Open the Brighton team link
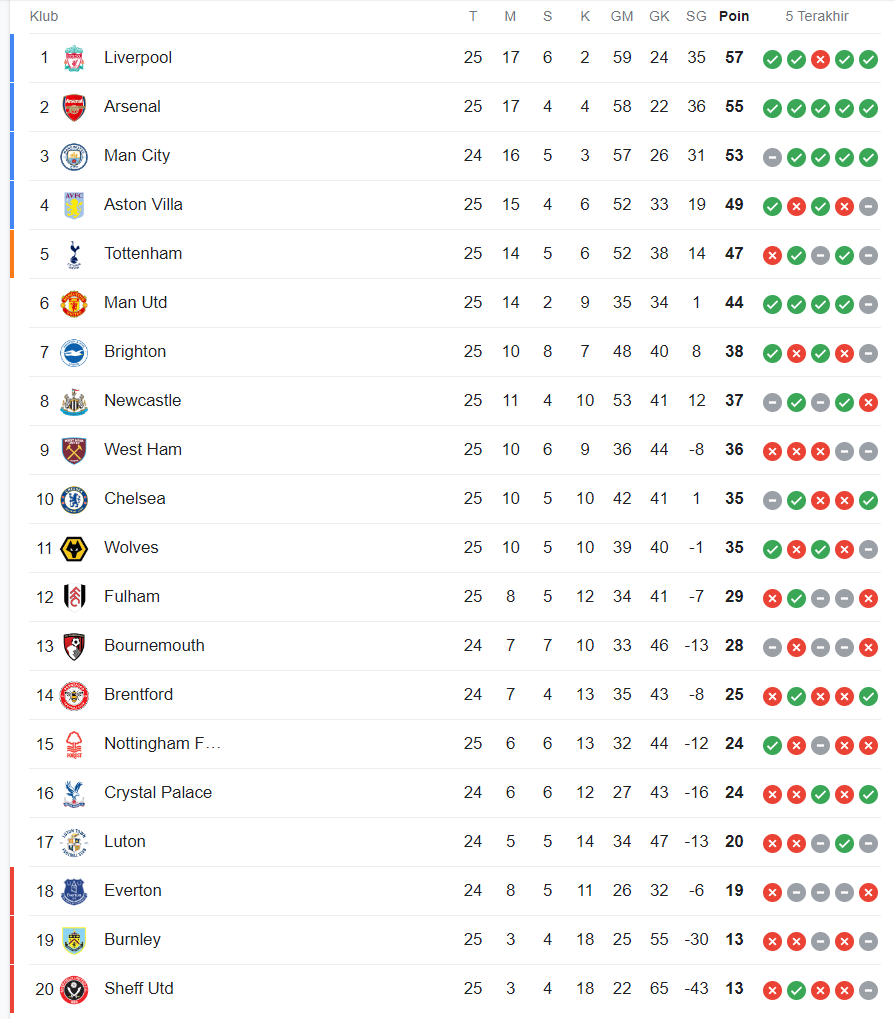The image size is (895, 1019). pos(135,352)
